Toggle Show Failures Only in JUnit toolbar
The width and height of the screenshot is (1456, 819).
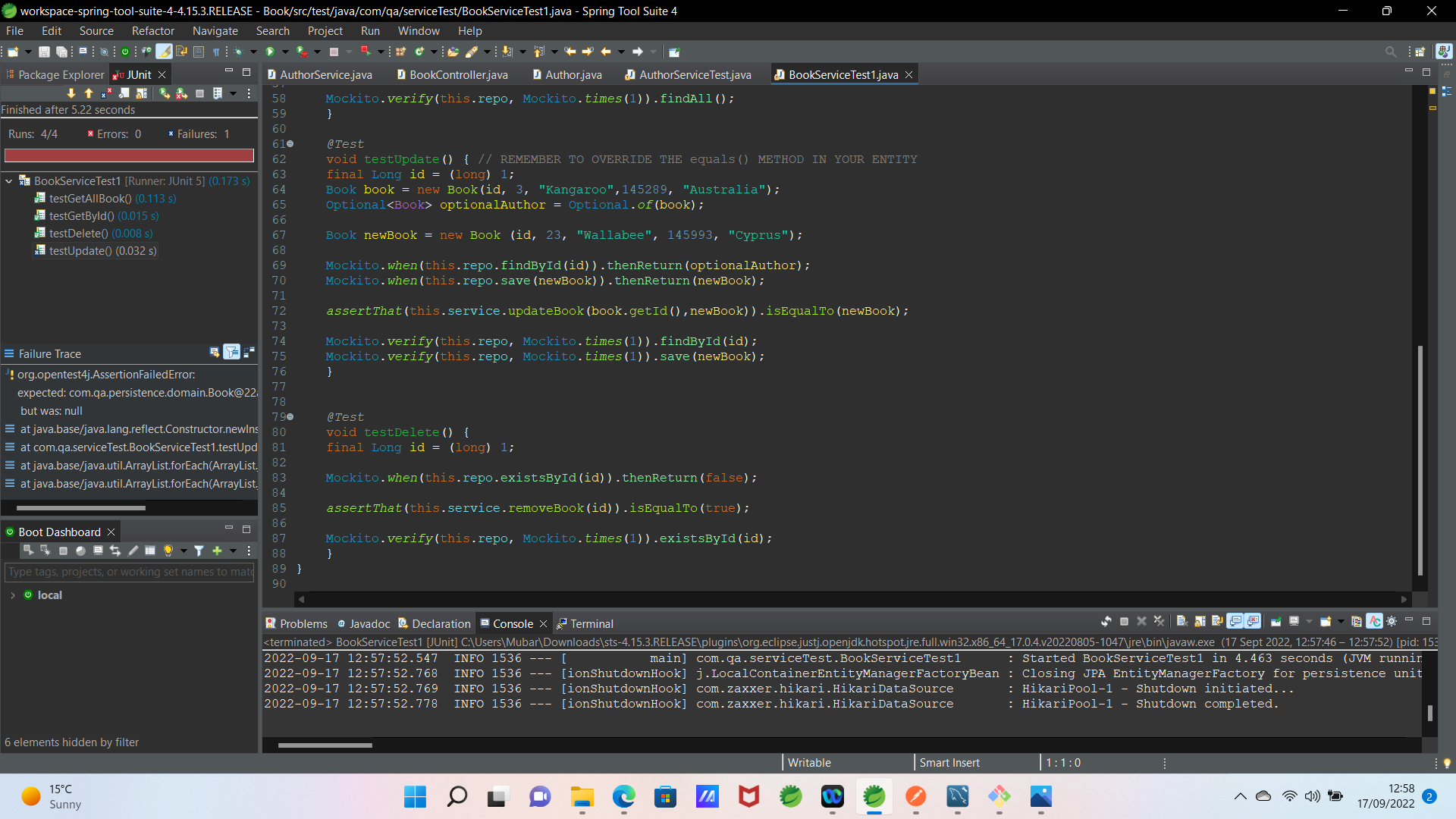[x=106, y=93]
